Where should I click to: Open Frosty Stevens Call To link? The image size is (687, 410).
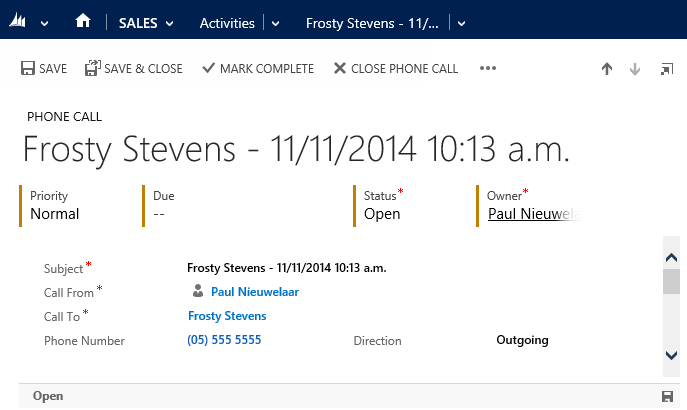coord(227,316)
